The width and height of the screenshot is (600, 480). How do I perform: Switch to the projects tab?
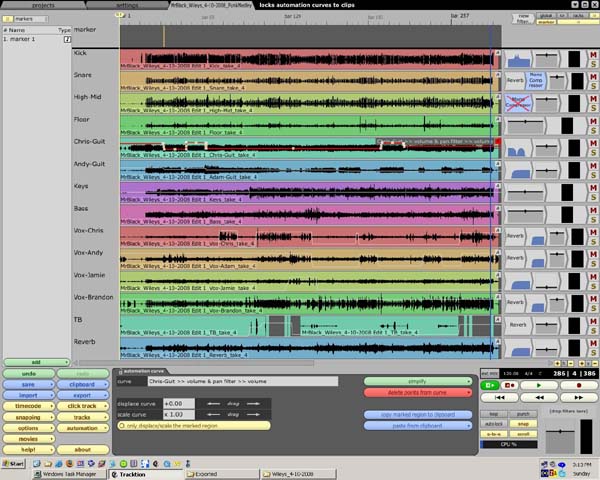[43, 5]
